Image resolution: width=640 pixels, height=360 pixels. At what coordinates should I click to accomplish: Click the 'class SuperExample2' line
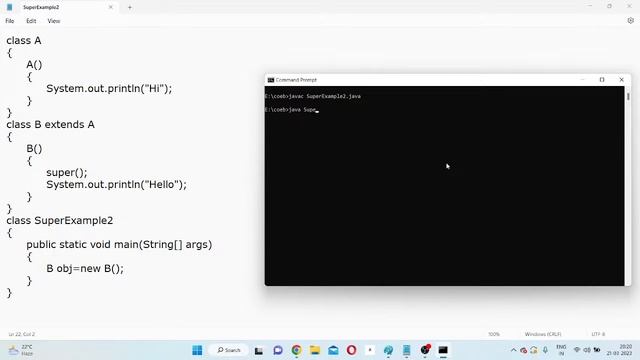click(x=60, y=220)
